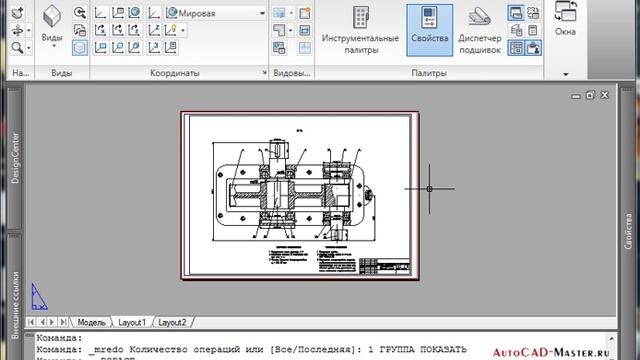Click the Палитры panel title
The width and height of the screenshot is (640, 360).
429,73
